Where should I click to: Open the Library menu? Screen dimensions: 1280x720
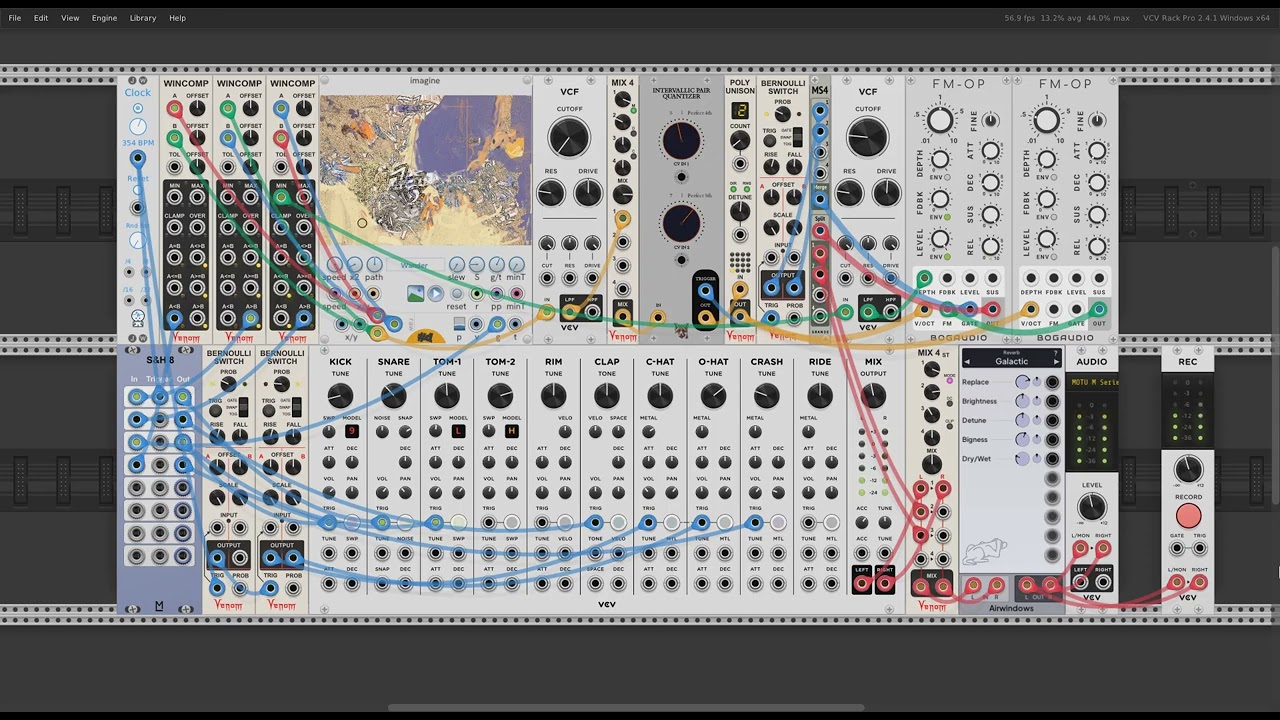point(143,18)
